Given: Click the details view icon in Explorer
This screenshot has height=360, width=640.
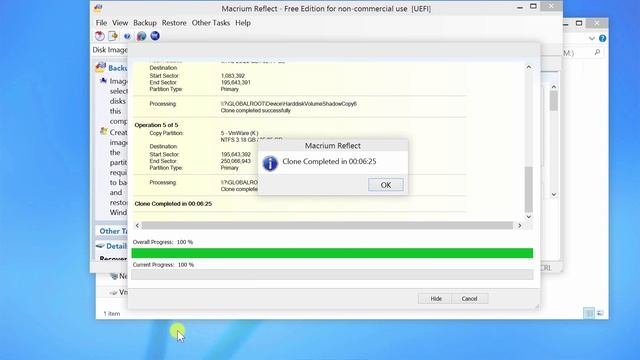Looking at the screenshot, I should [589, 313].
